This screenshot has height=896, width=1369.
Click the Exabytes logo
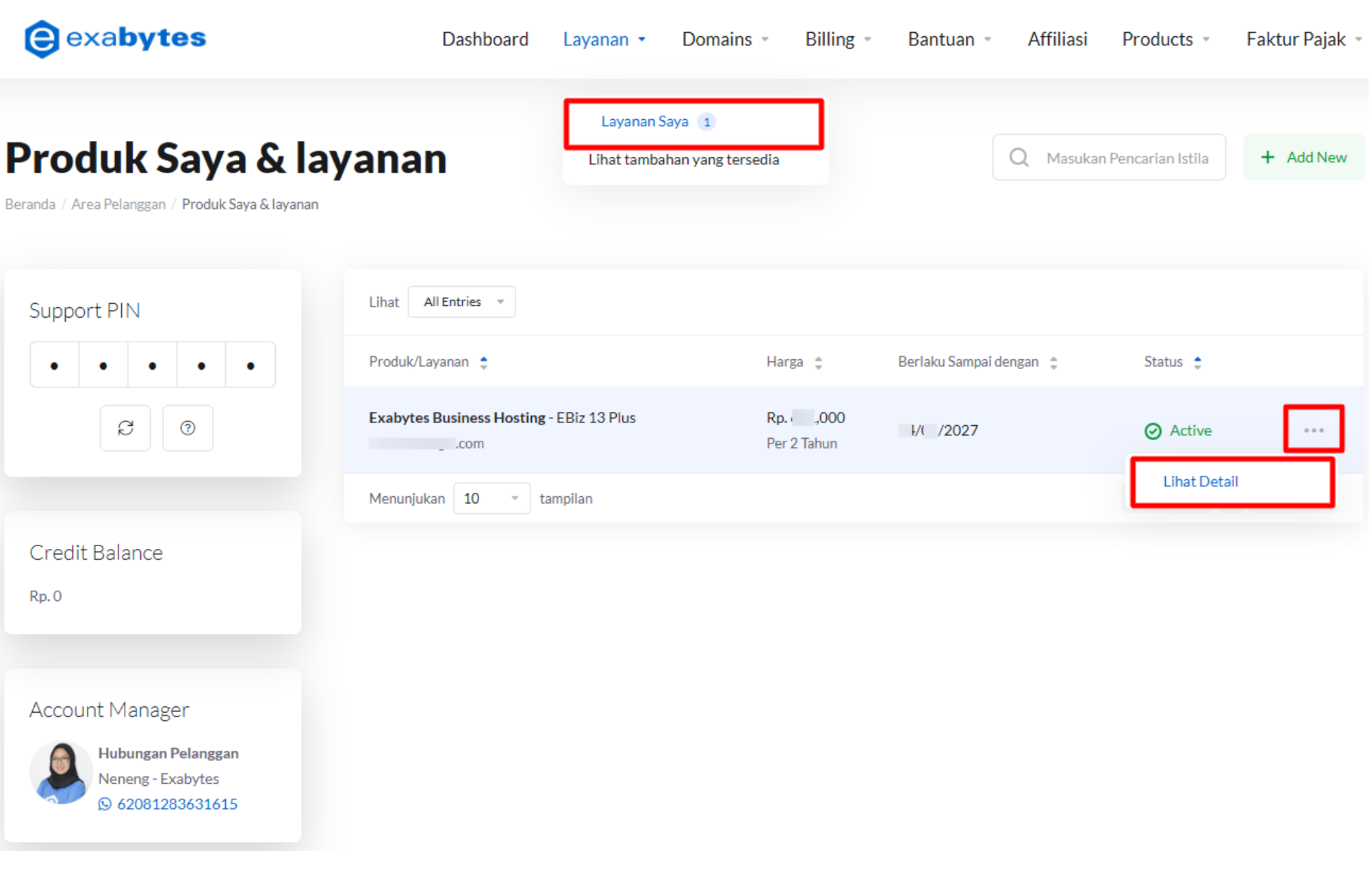point(115,38)
